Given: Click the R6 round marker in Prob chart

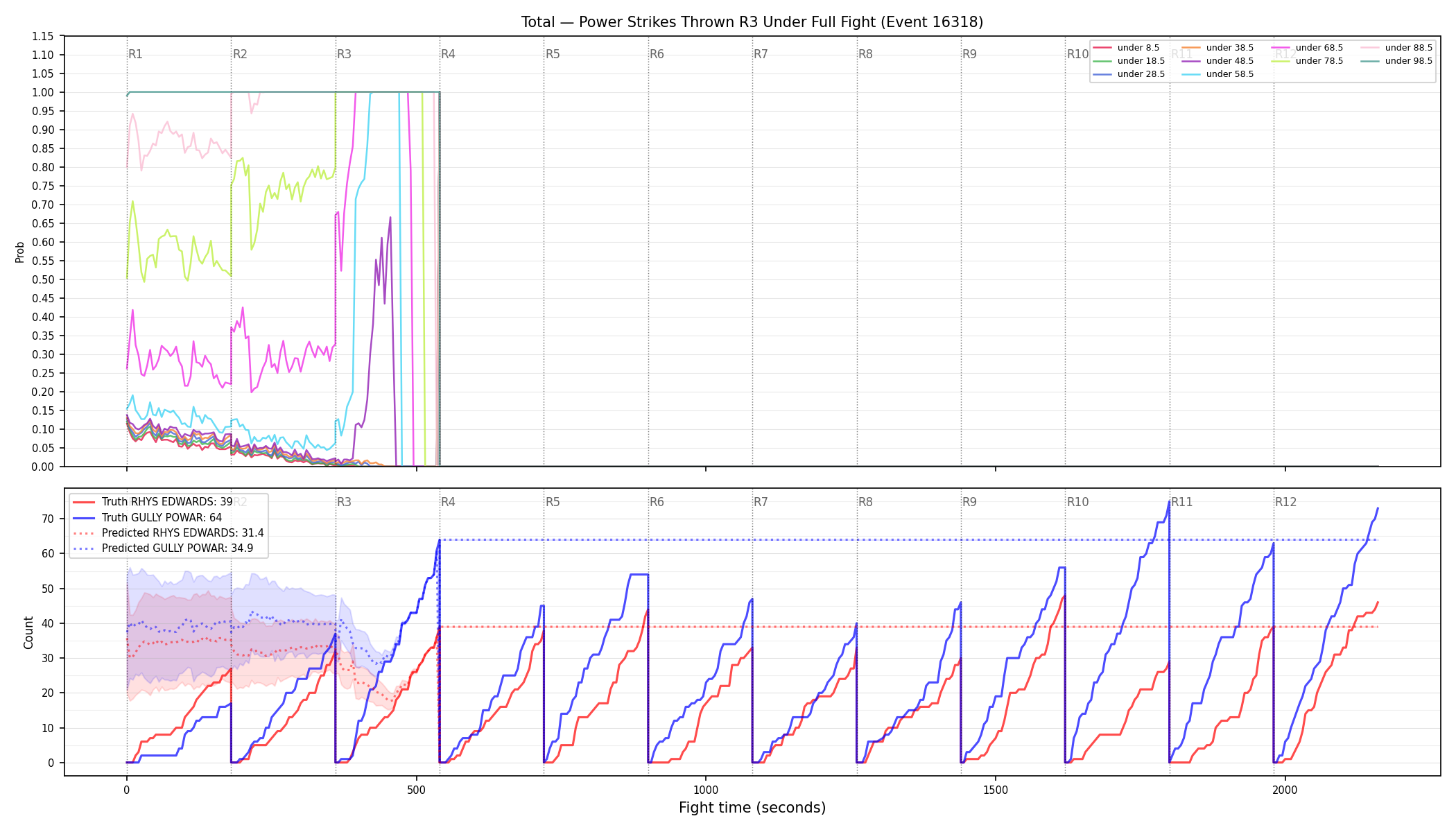Looking at the screenshot, I should pos(657,54).
